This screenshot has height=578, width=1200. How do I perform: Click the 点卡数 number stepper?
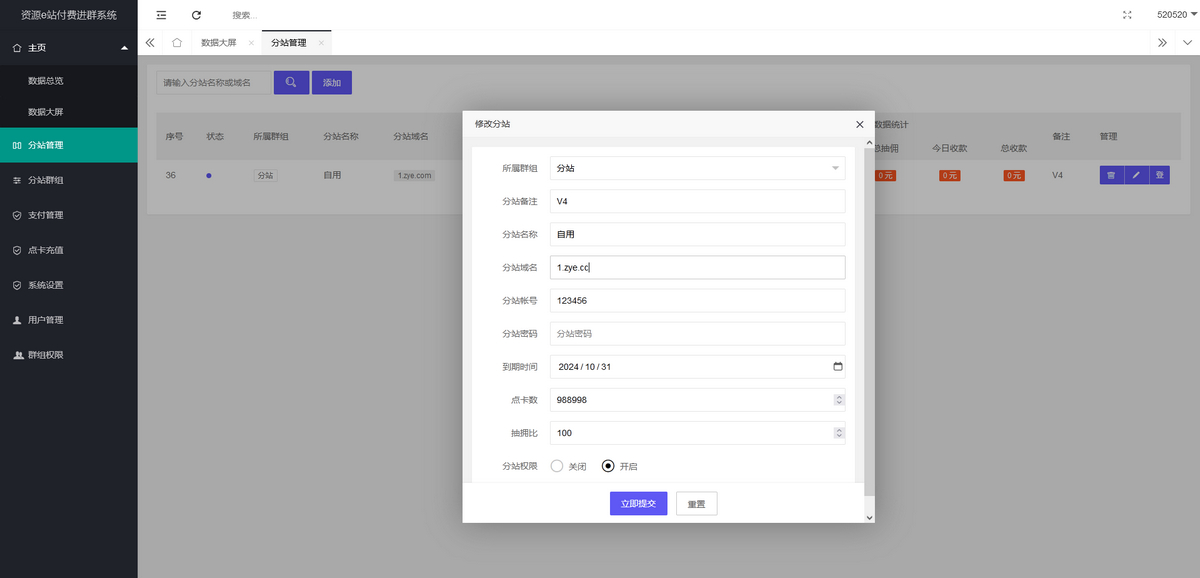click(838, 400)
